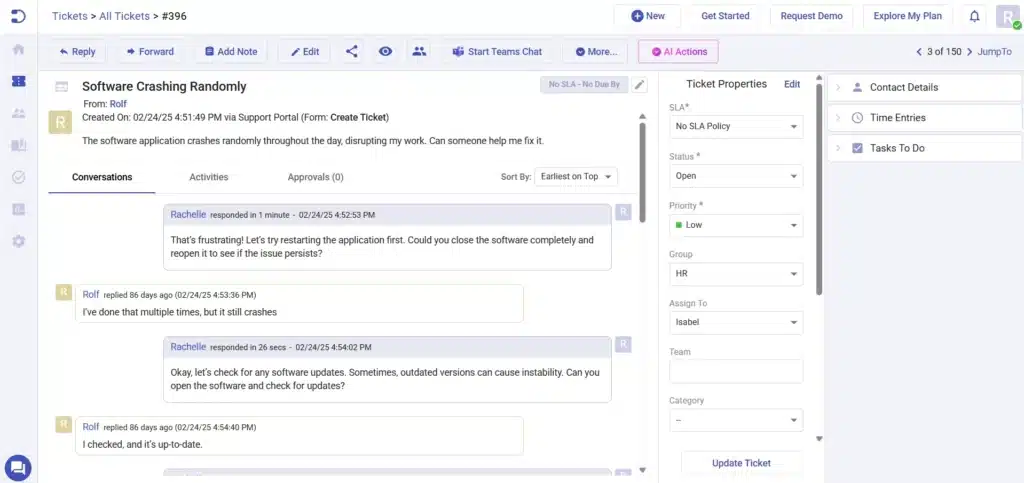Switch to the Activities tab
This screenshot has width=1024, height=483.
(x=208, y=177)
